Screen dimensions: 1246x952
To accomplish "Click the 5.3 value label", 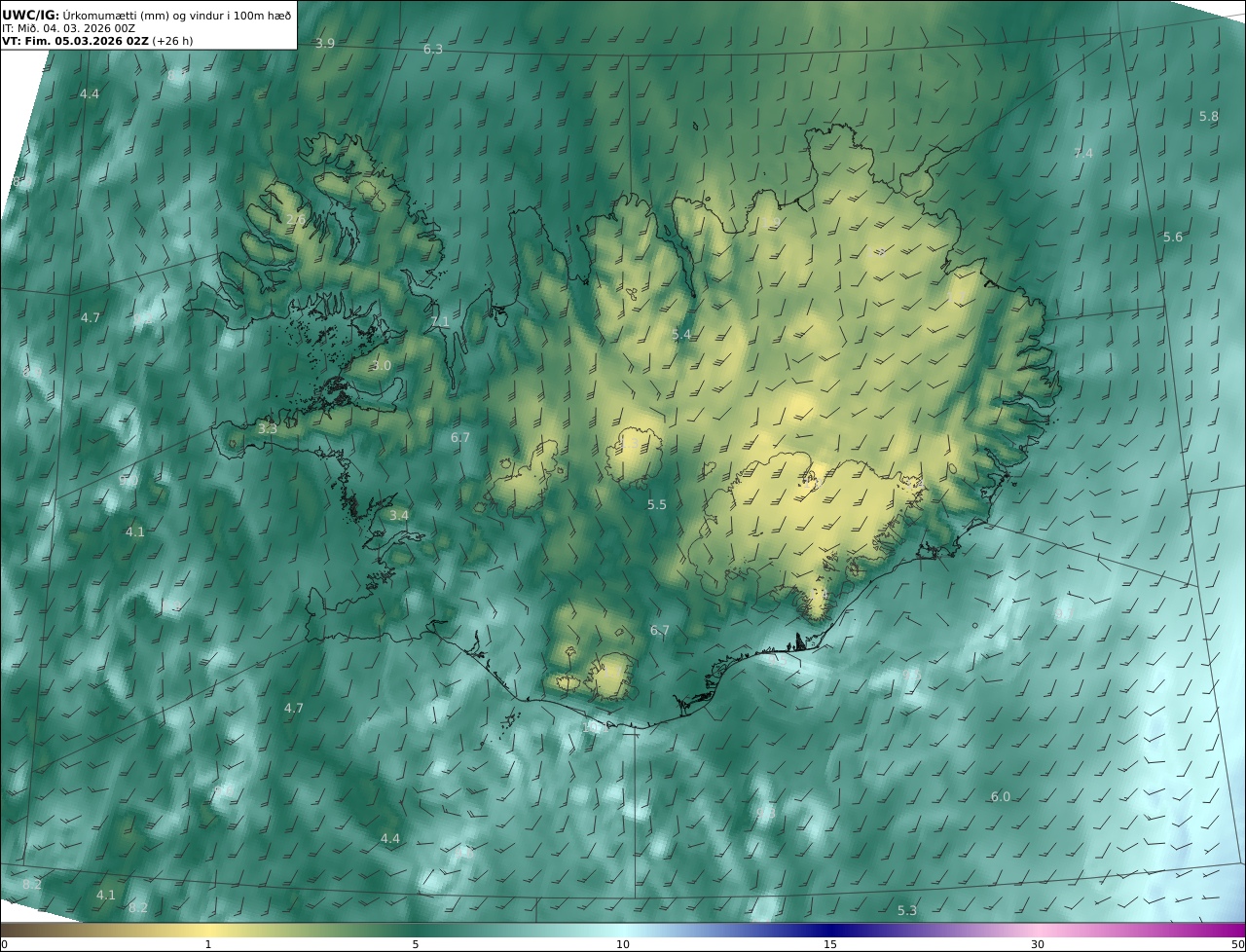I will pyautogui.click(x=906, y=910).
